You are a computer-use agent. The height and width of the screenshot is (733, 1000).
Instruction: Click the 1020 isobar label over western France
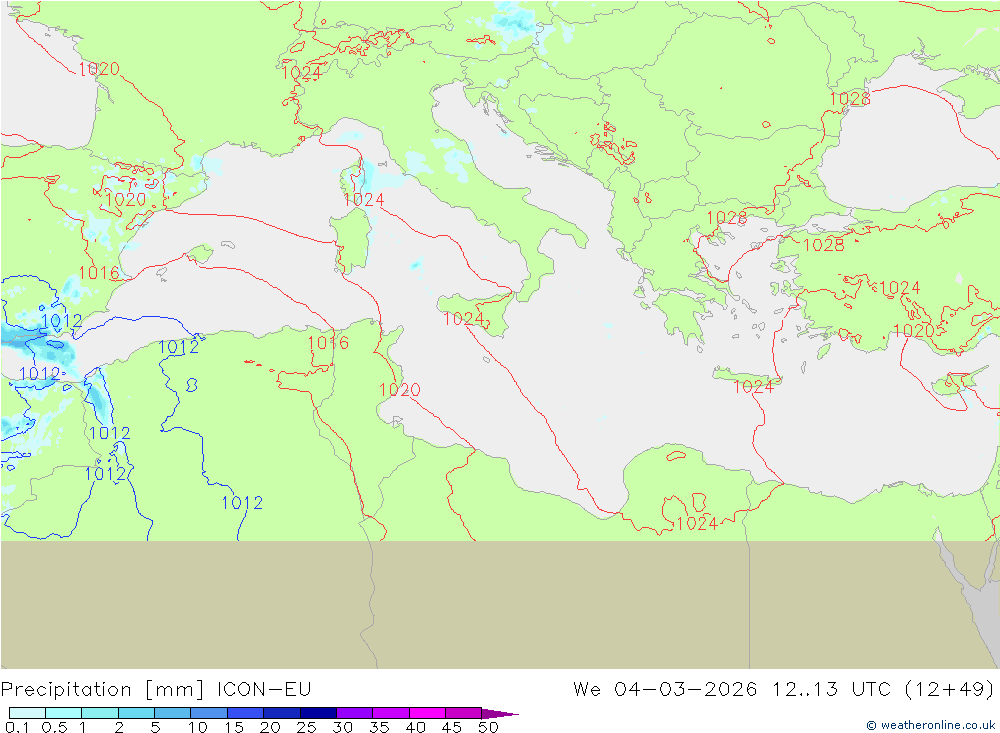pos(99,69)
